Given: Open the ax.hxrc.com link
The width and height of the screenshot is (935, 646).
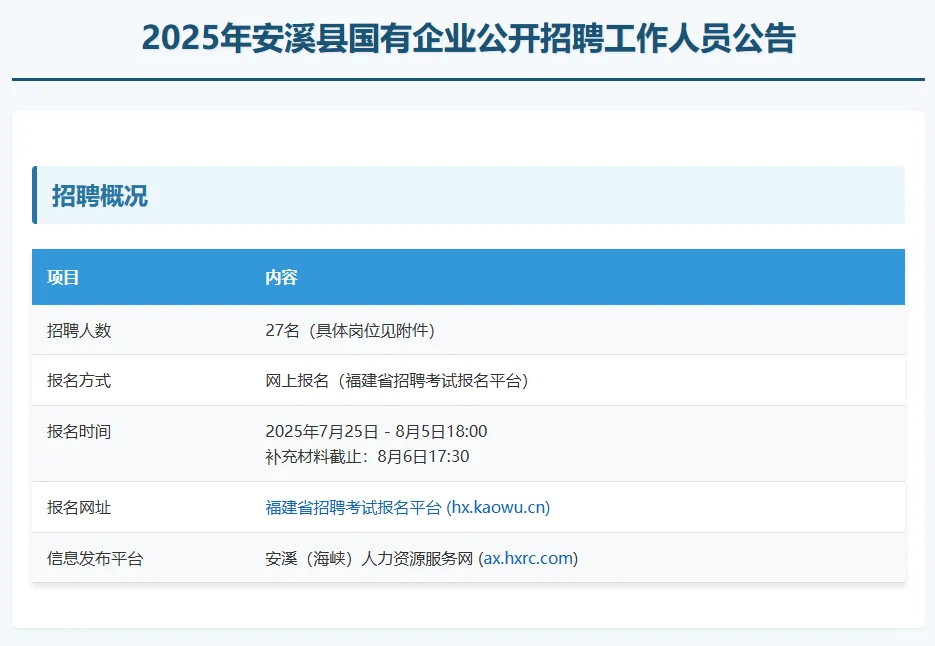Looking at the screenshot, I should pyautogui.click(x=528, y=558).
